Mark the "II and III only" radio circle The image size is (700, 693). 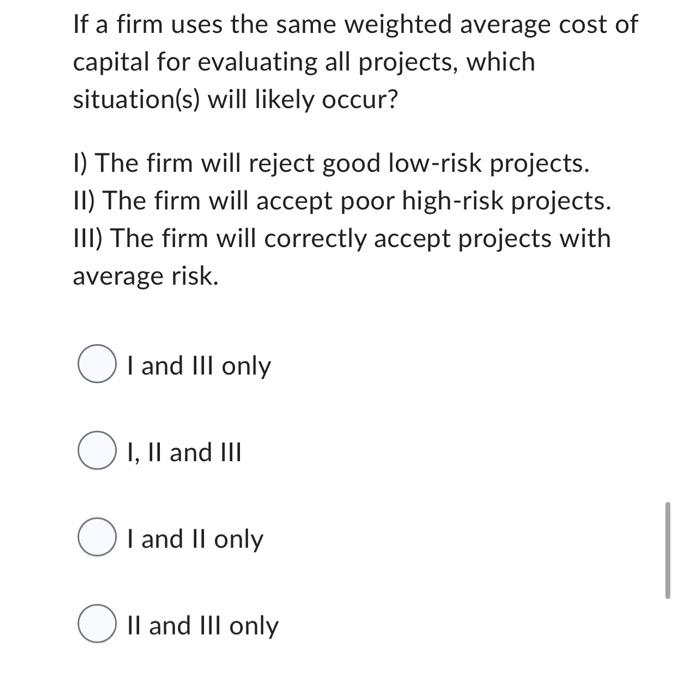[x=97, y=623]
